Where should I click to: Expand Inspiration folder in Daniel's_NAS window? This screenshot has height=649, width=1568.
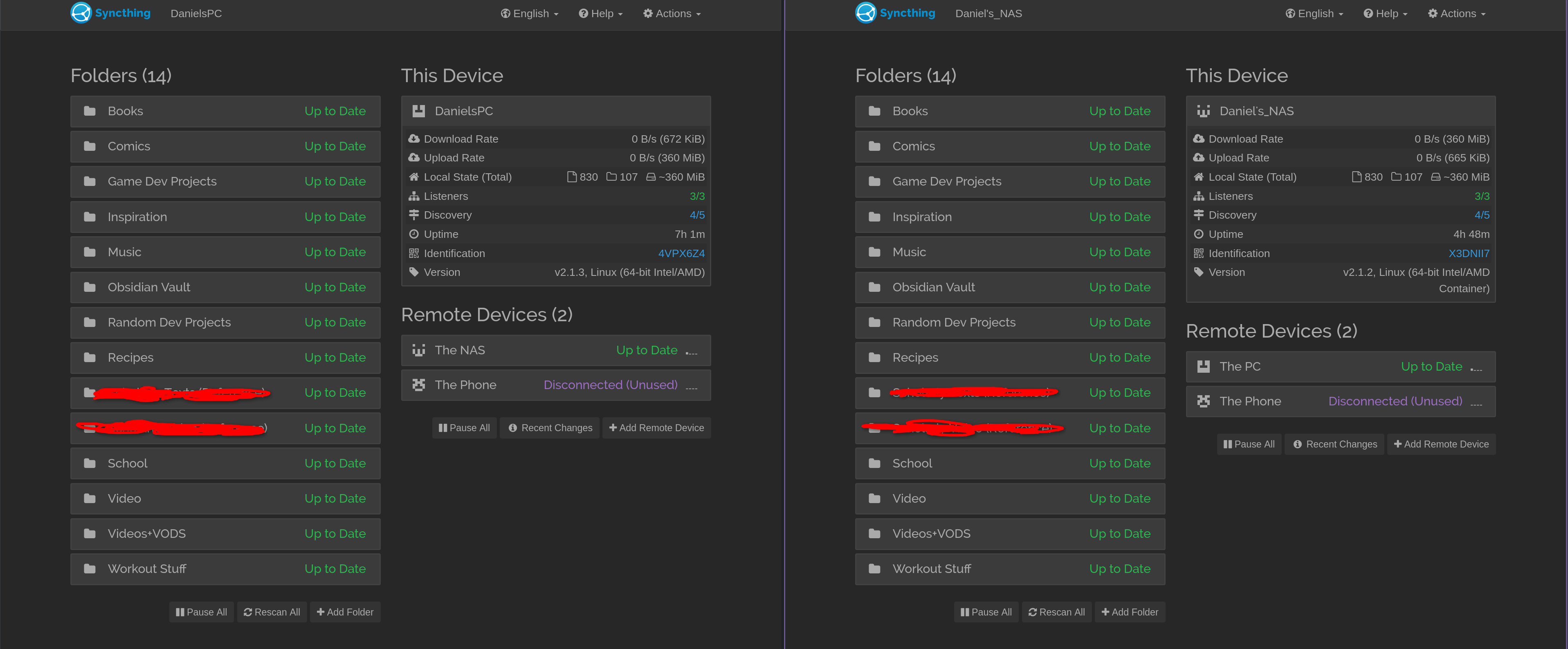[1010, 217]
